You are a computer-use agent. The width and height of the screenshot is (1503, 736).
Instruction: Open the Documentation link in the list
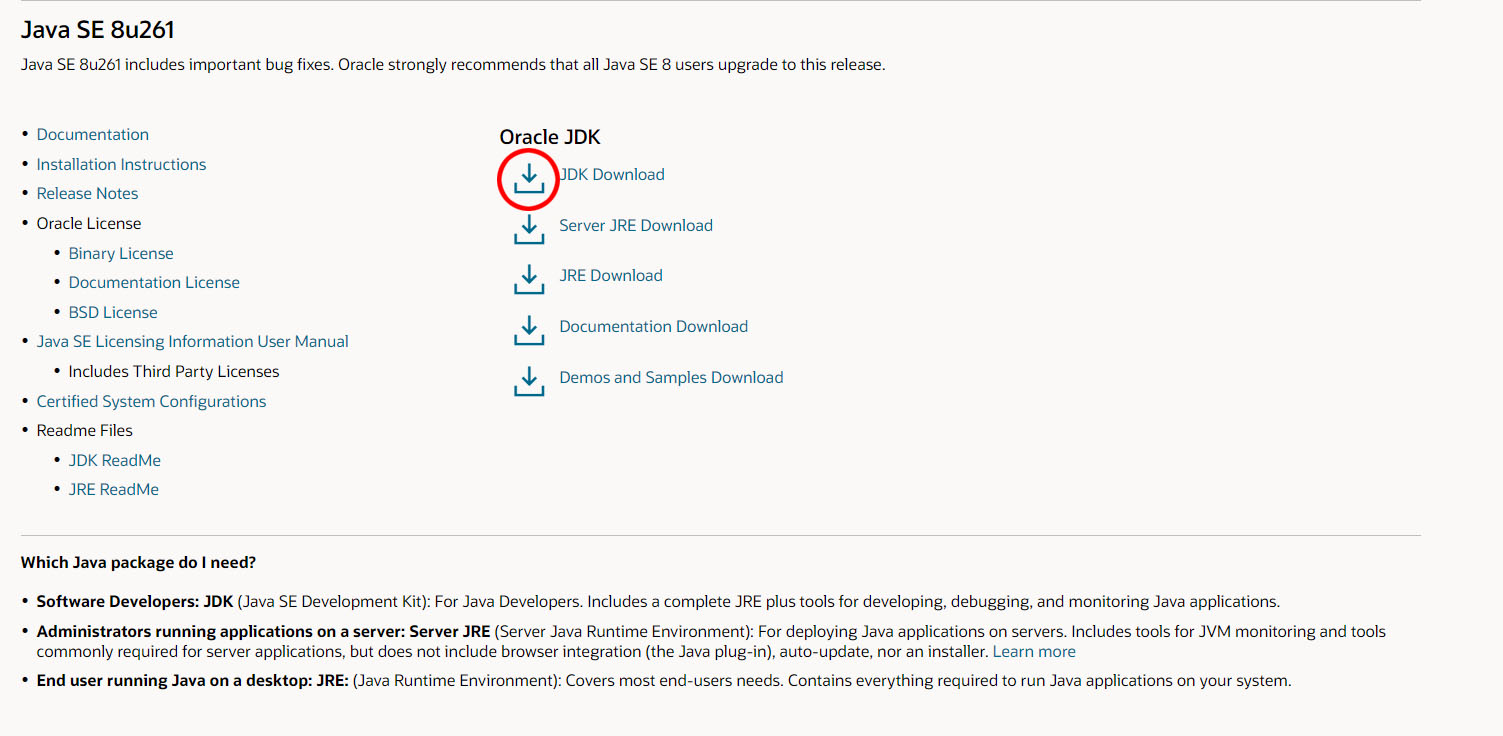pos(93,134)
